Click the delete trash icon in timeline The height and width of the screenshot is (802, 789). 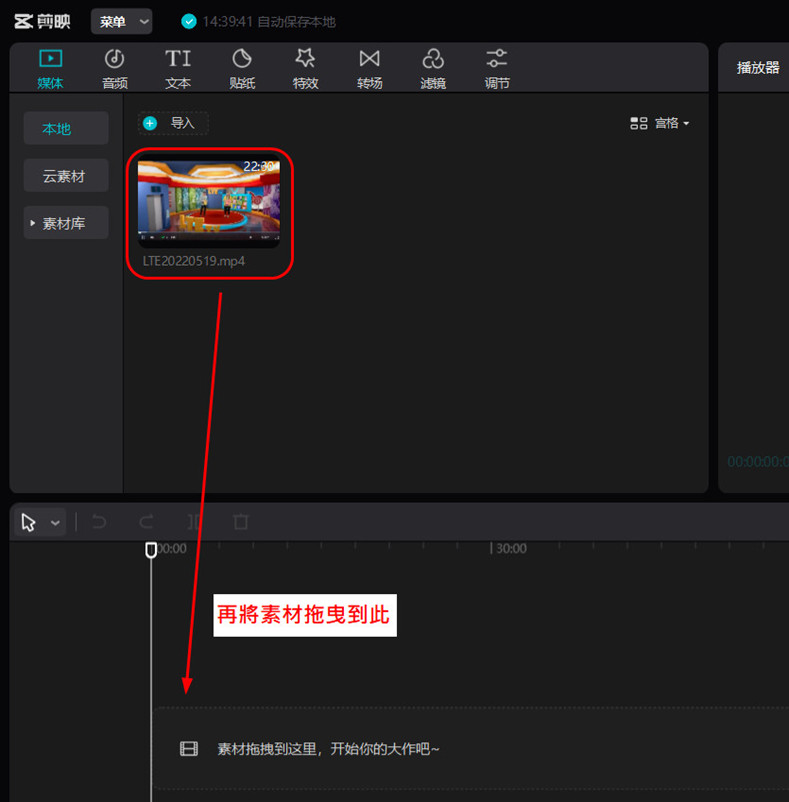240,522
